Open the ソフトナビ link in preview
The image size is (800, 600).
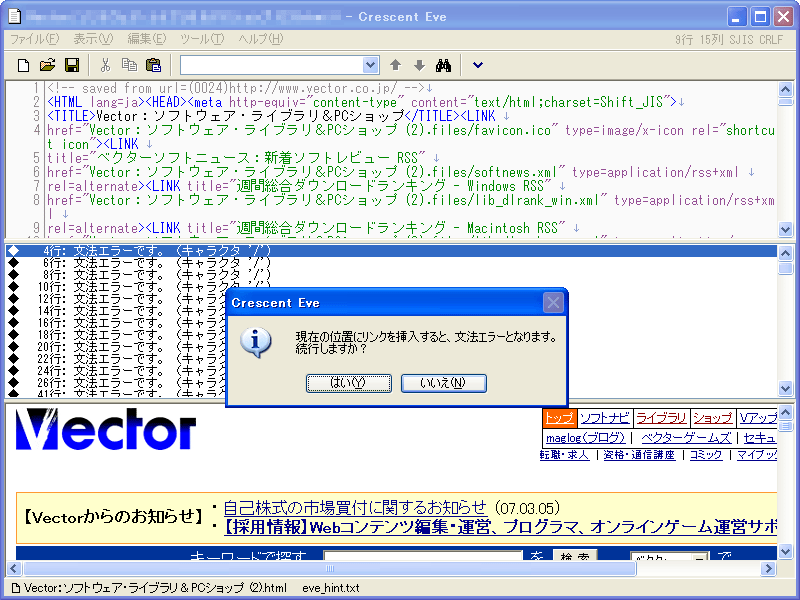[605, 418]
